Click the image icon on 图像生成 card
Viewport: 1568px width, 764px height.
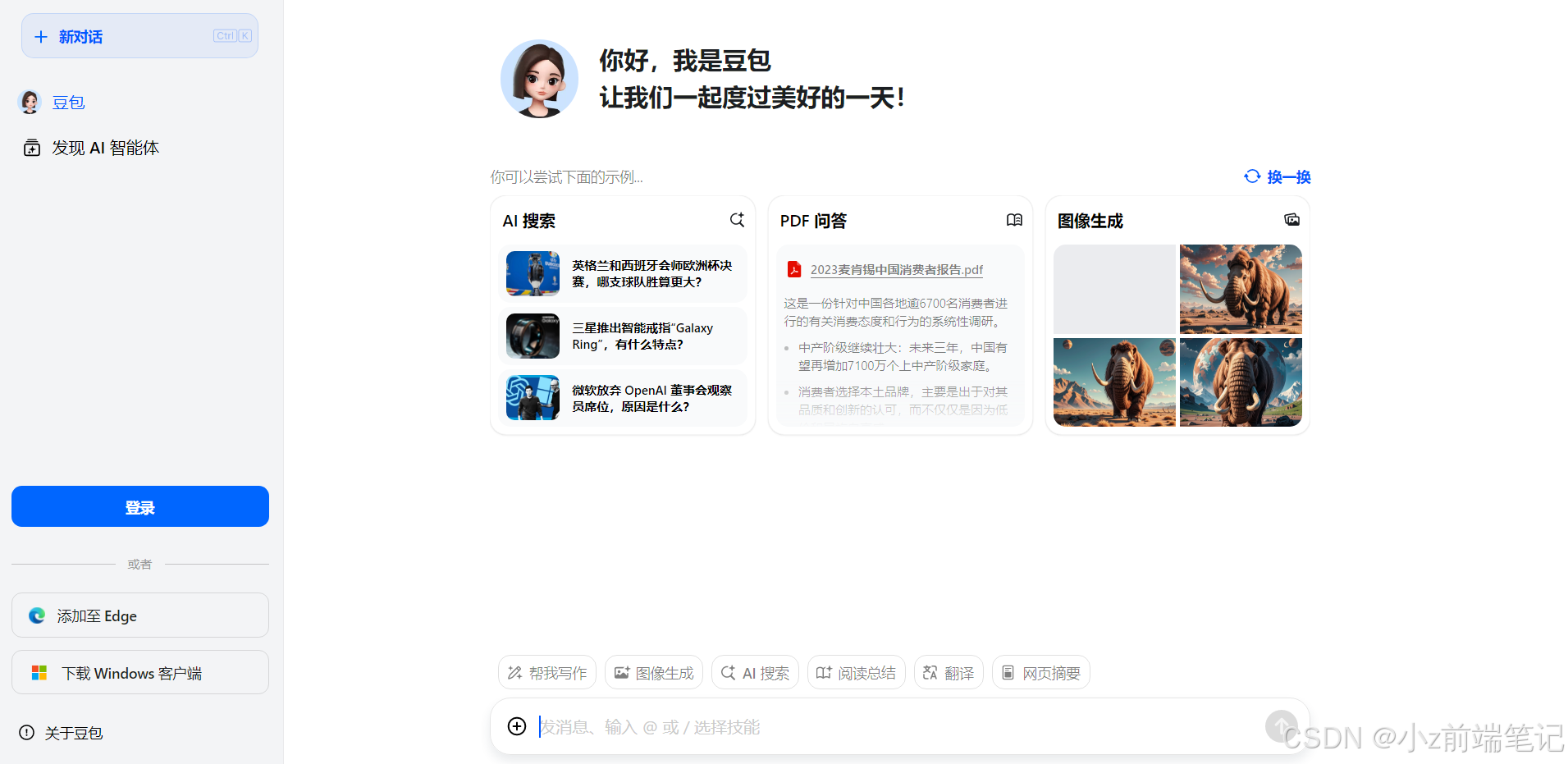pos(1291,220)
